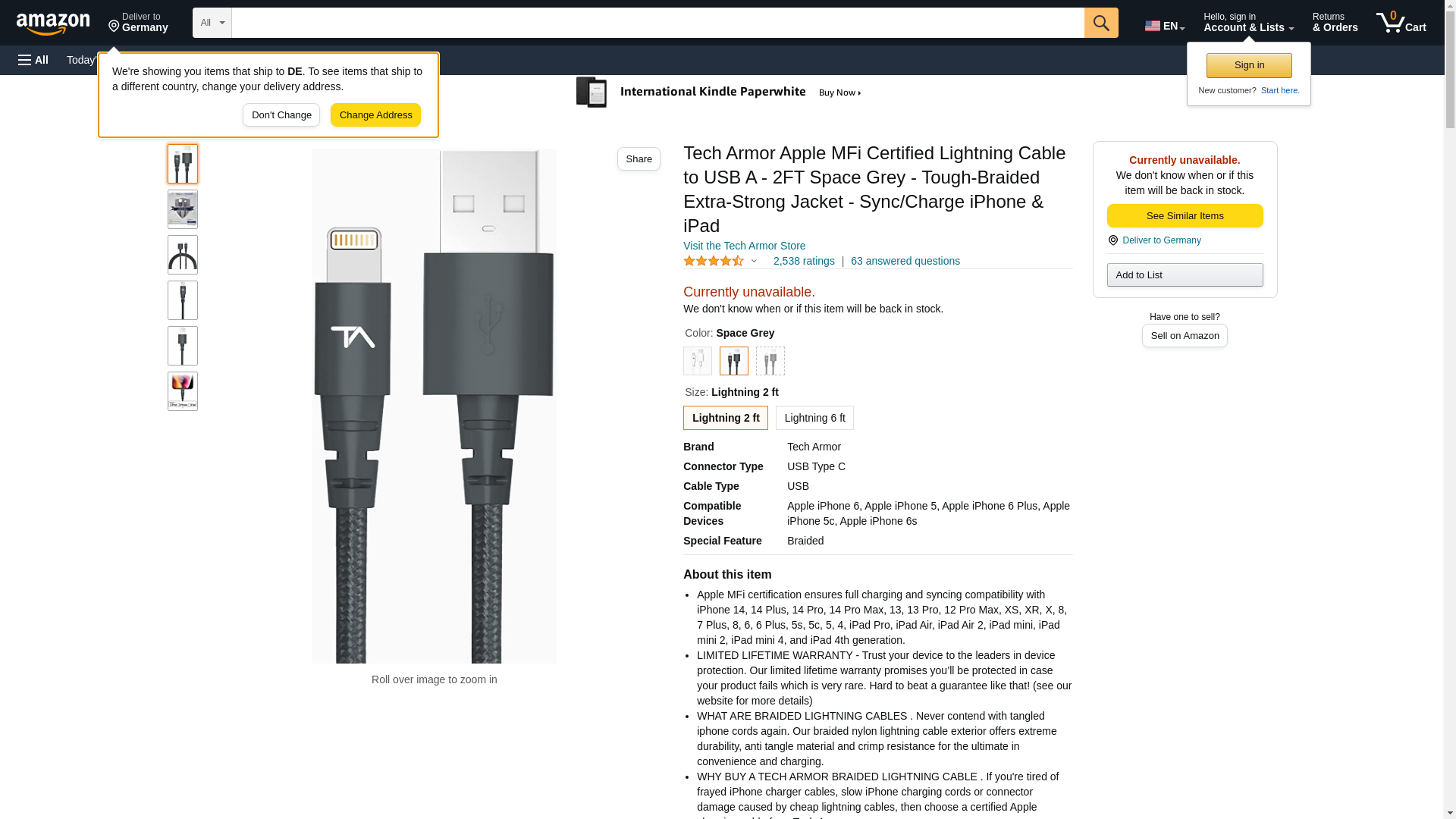This screenshot has height=819, width=1456.
Task: Open the shopping cart
Action: (x=1401, y=23)
